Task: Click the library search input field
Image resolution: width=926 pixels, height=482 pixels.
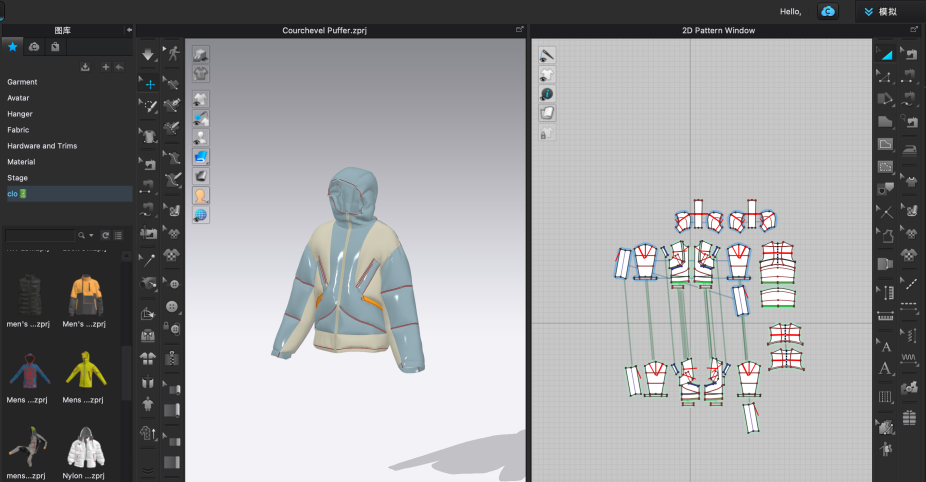Action: (40, 236)
